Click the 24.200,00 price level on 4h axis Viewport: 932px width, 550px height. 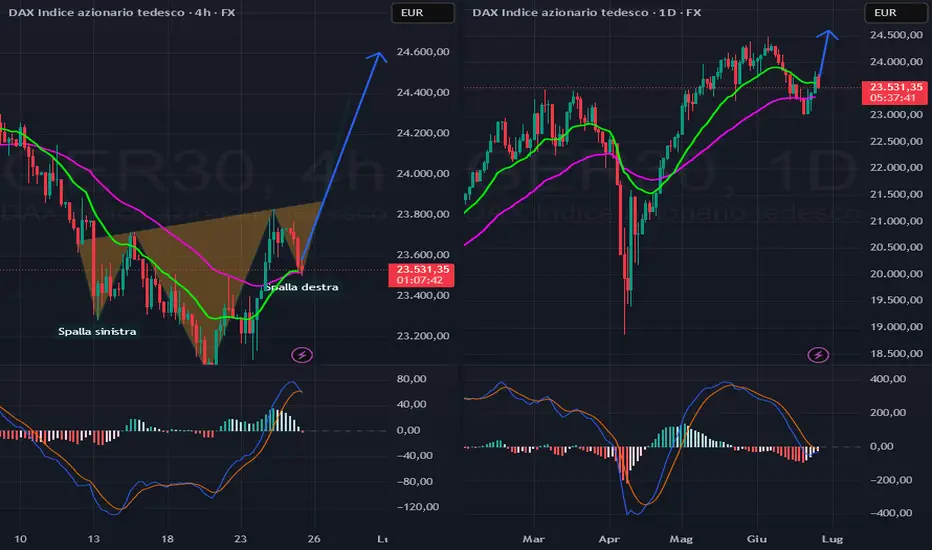(x=423, y=133)
